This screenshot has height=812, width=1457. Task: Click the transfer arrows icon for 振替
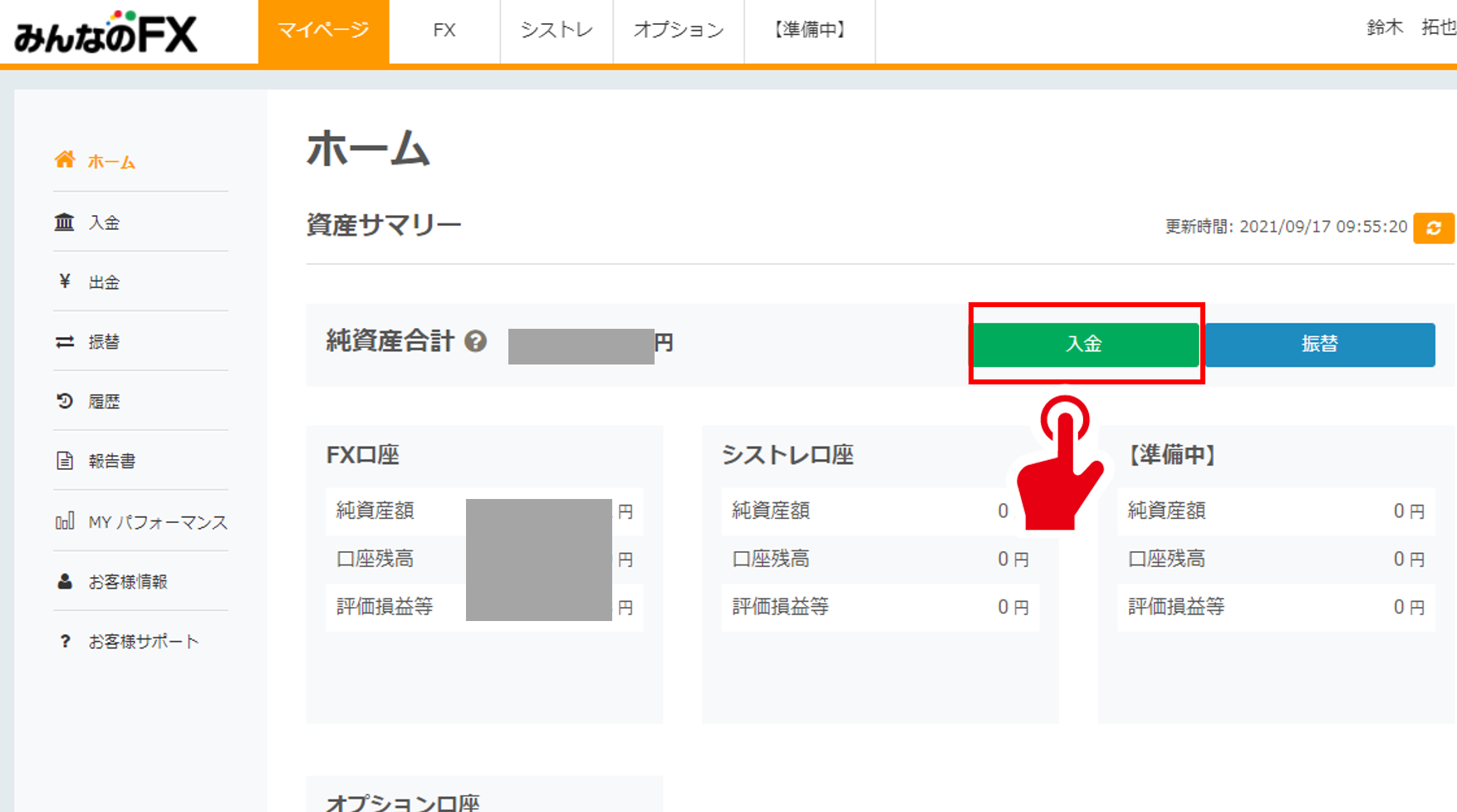click(x=66, y=341)
